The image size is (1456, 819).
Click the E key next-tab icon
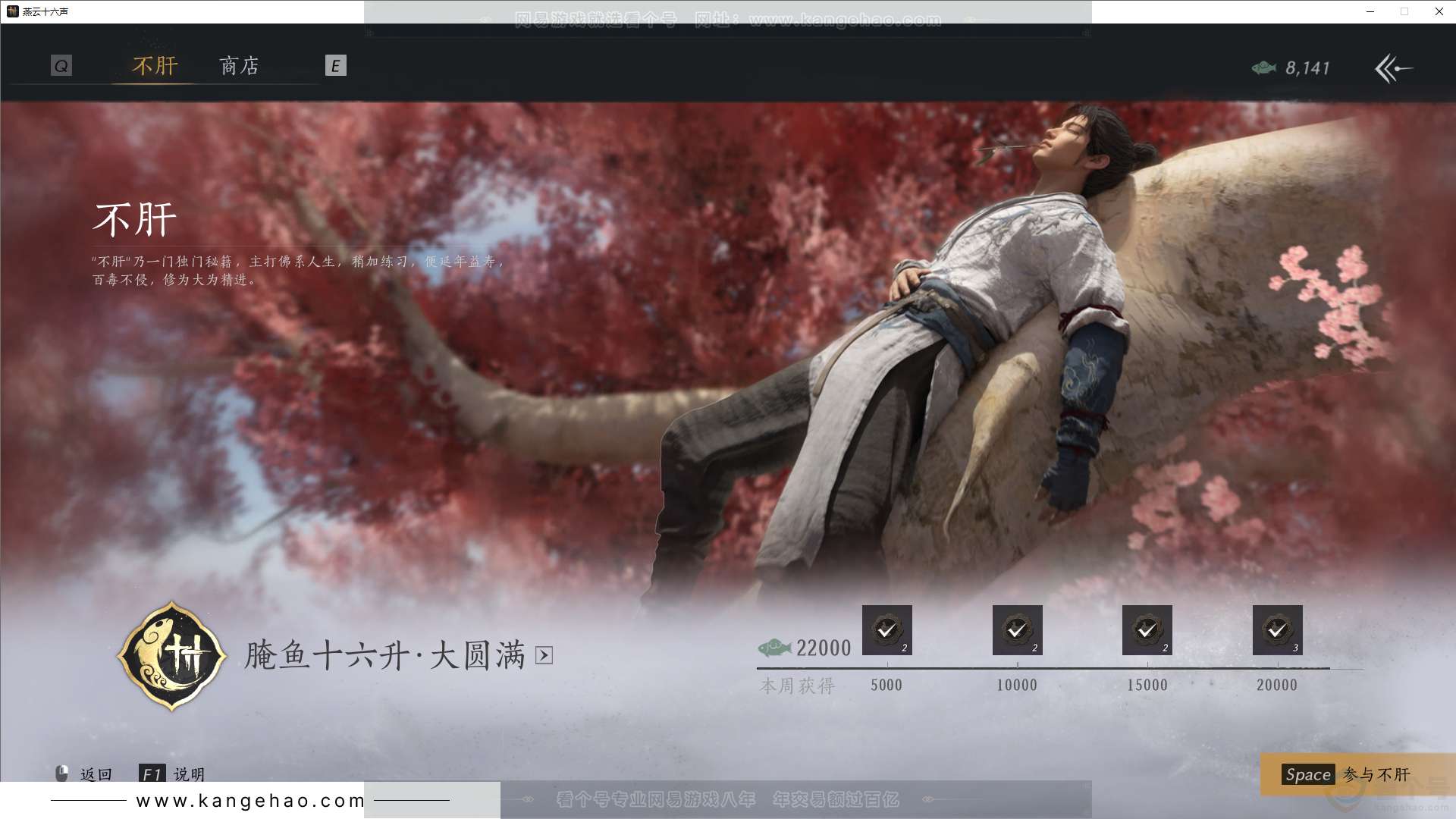335,66
